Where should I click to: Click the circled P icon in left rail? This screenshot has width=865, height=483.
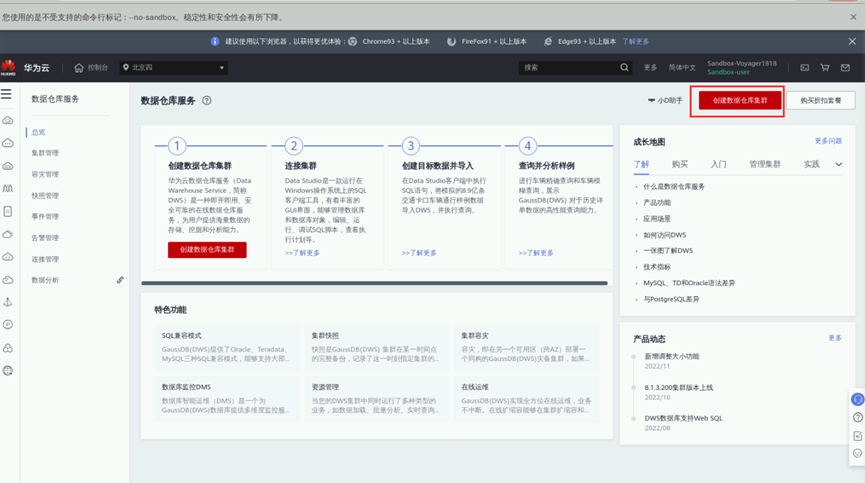[x=8, y=325]
